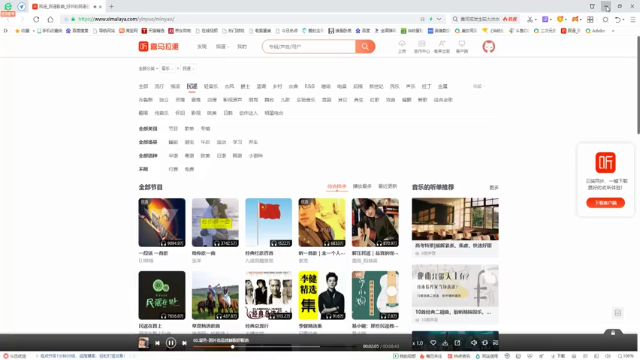Image resolution: width=640 pixels, height=360 pixels.
Task: Filter by 粤语 language
Action: tap(189, 156)
